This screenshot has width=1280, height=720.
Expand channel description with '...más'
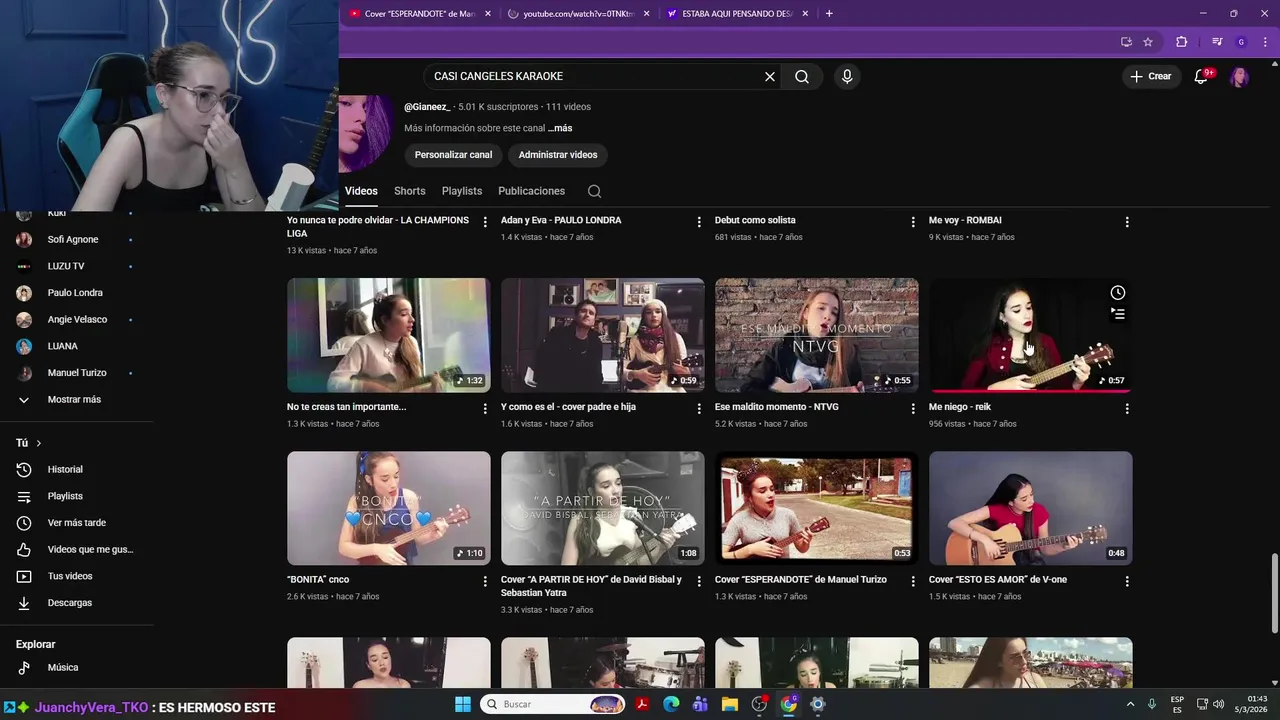pos(560,128)
